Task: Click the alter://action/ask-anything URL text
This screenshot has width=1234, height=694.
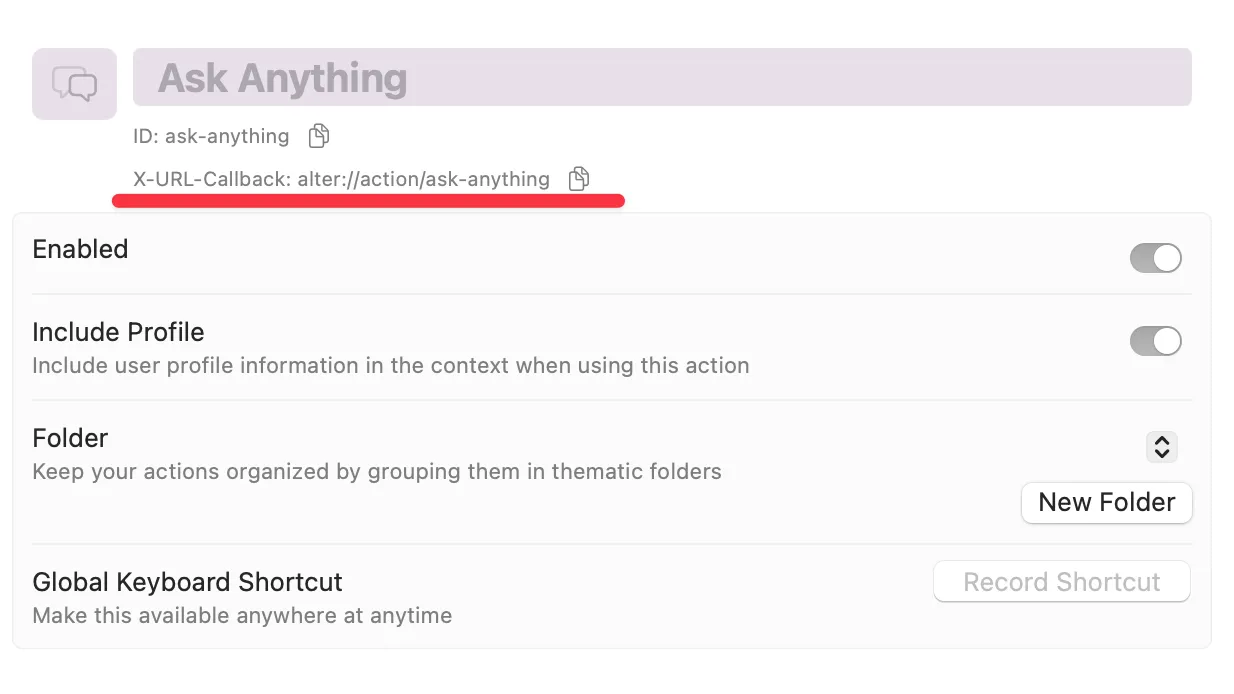Action: point(424,180)
